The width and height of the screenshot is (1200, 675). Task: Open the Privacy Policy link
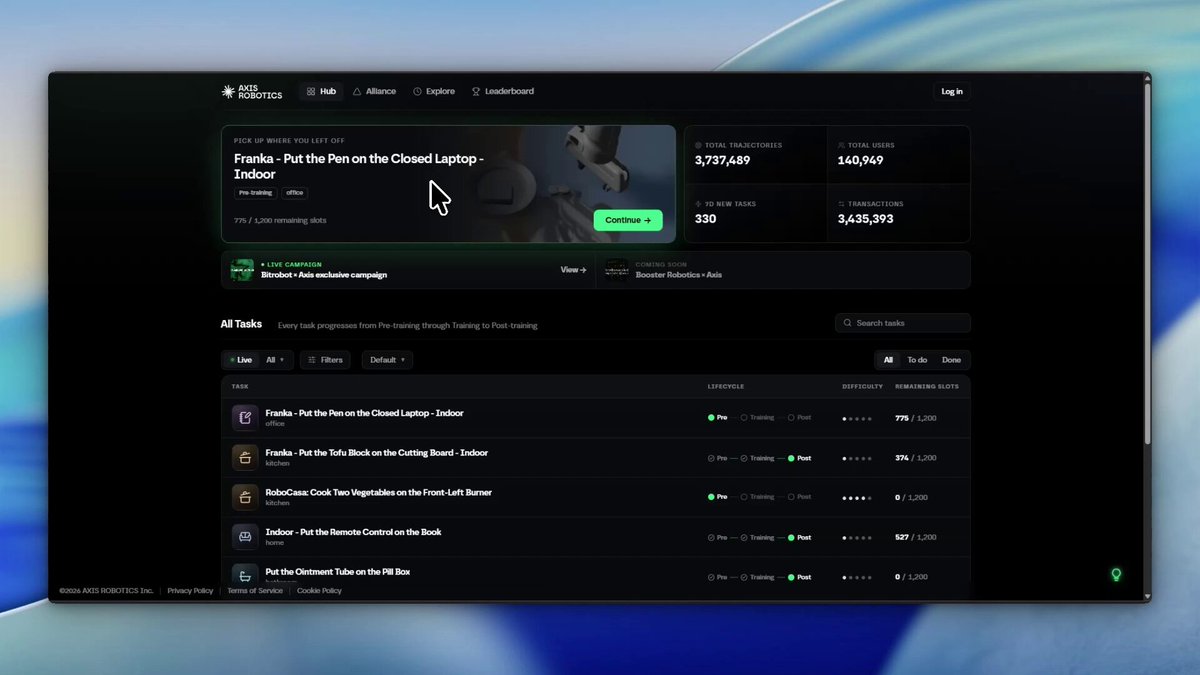pos(190,591)
